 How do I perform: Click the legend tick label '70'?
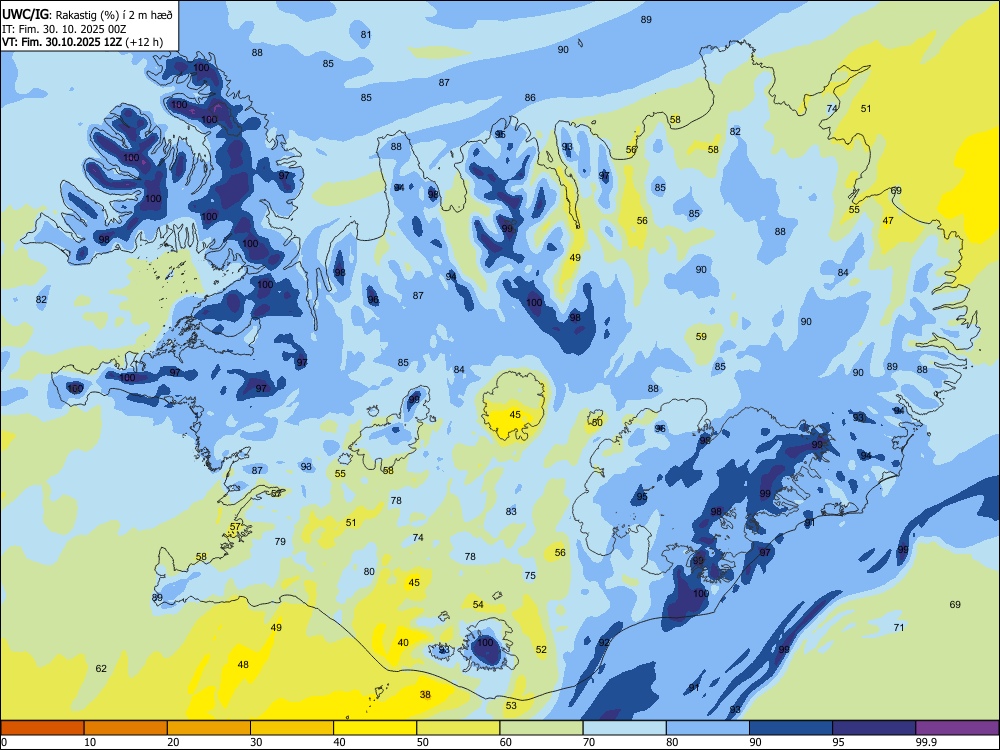tap(589, 742)
